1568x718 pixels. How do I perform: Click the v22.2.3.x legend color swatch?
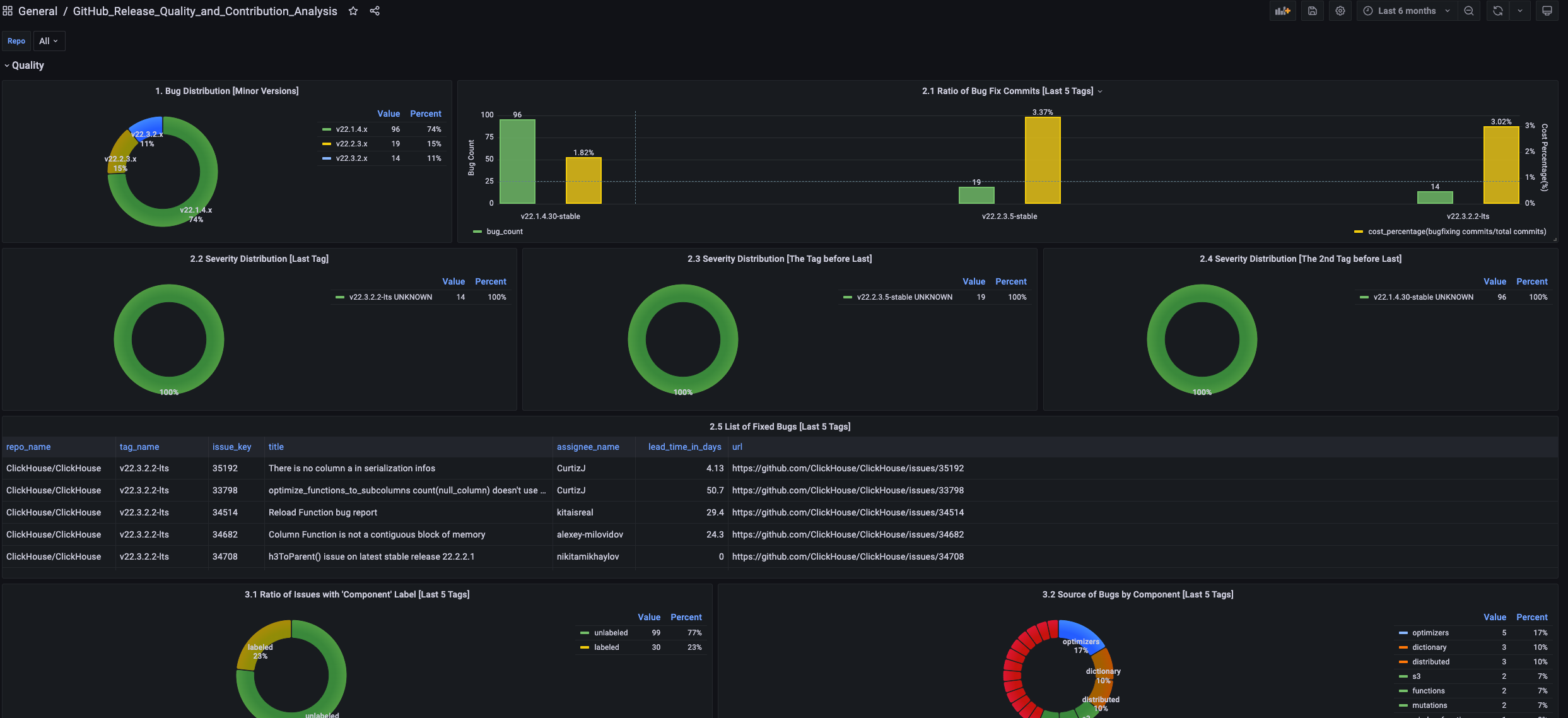click(326, 144)
